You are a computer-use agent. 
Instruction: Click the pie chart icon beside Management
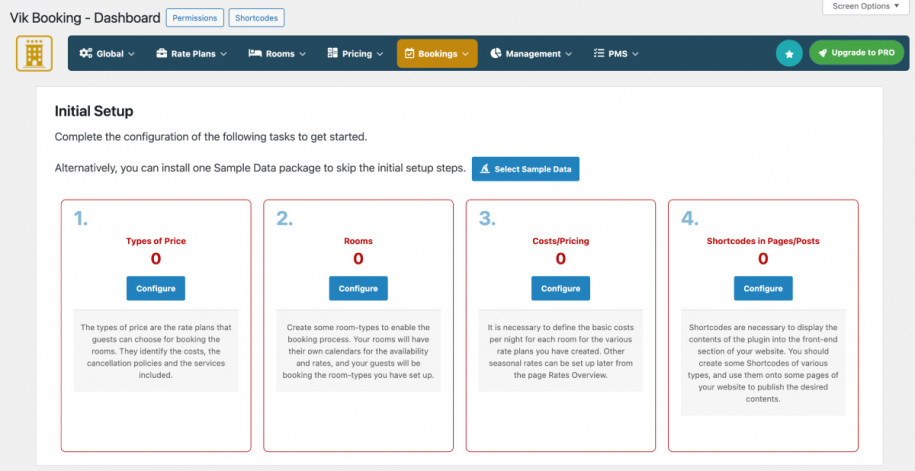495,53
